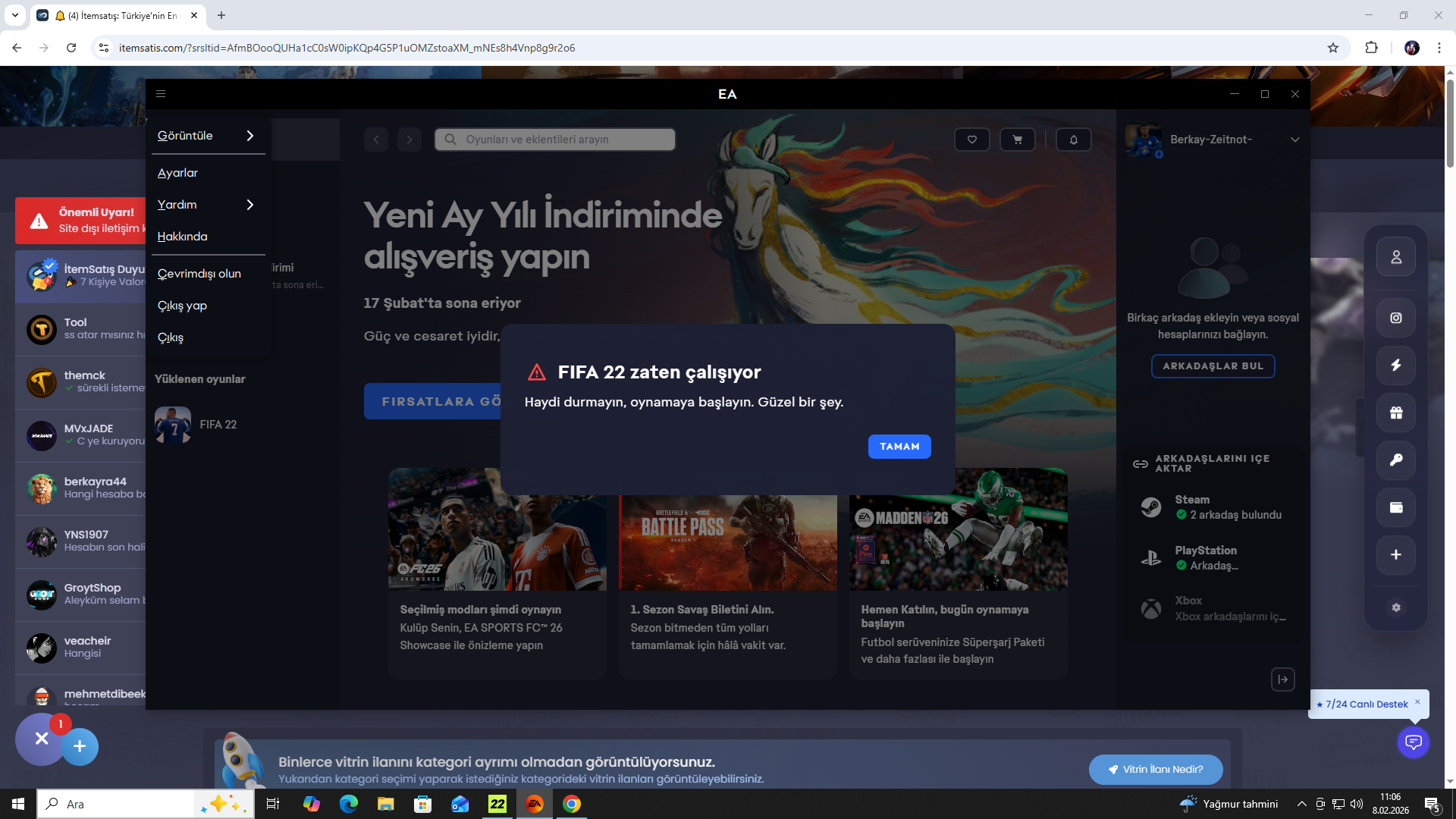The height and width of the screenshot is (819, 1456).
Task: Open the MVxJADE chat conversation
Action: click(x=80, y=435)
